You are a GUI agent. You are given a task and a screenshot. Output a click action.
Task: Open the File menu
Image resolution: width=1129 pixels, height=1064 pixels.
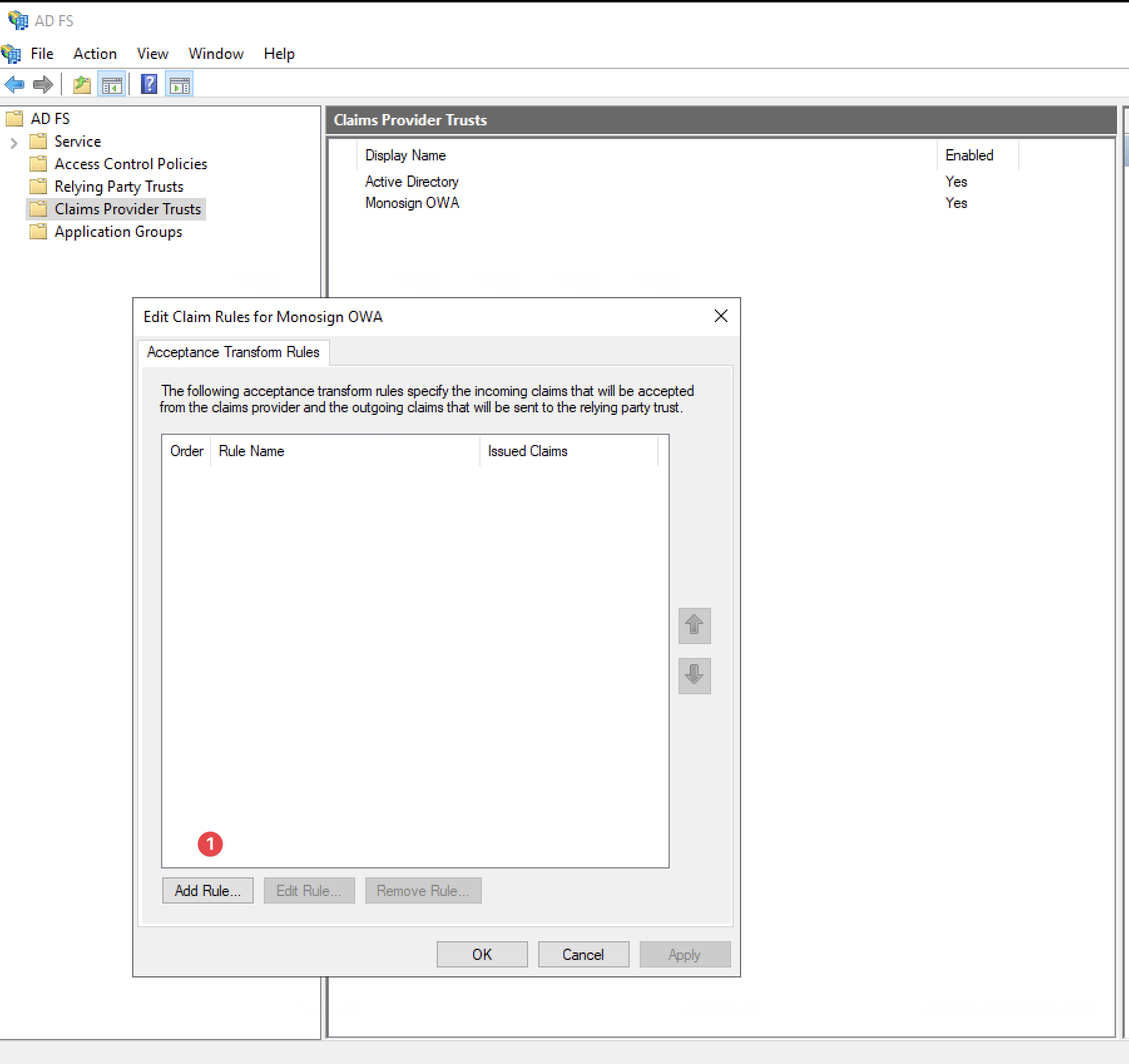pos(41,53)
